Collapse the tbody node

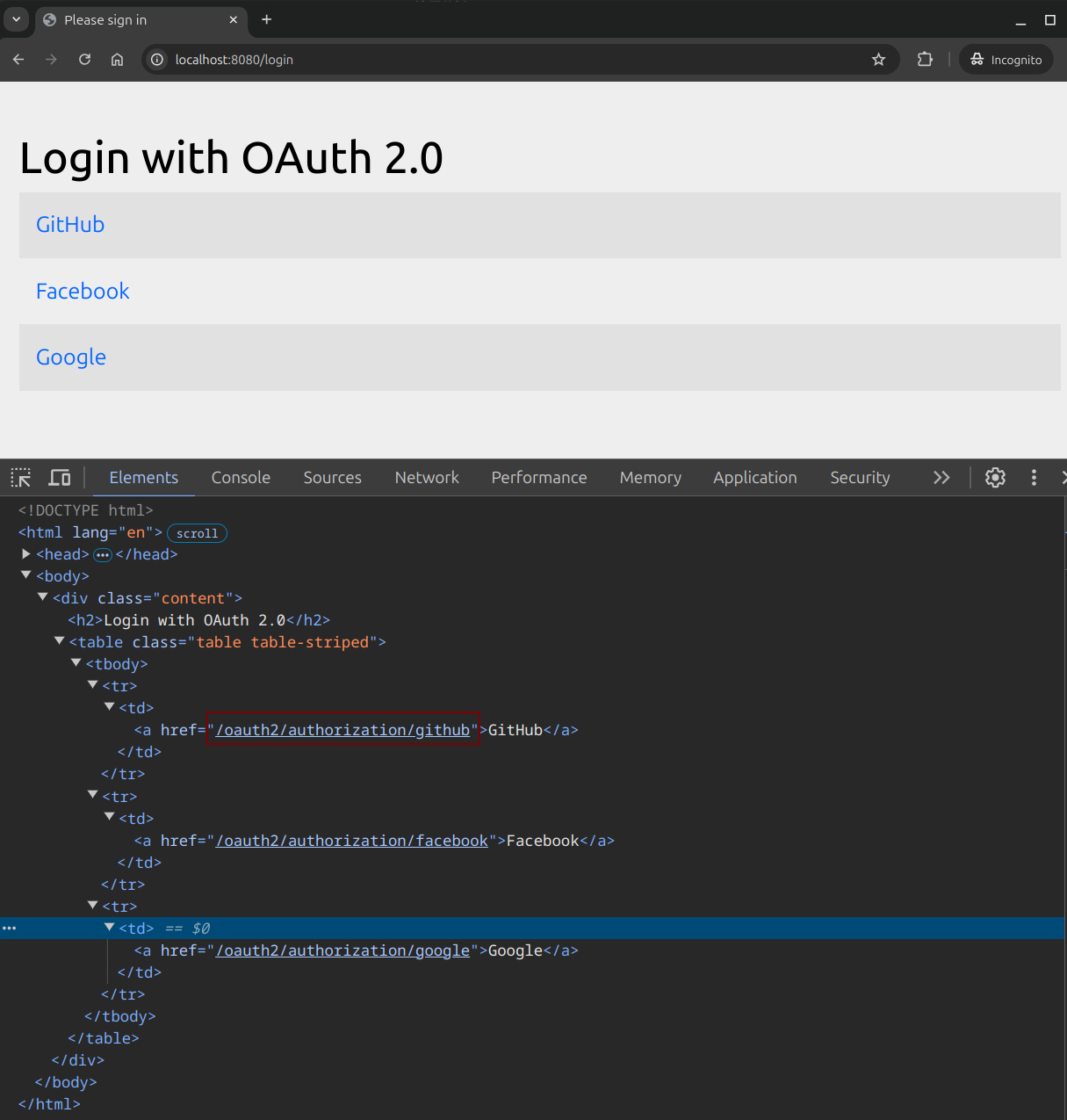pos(76,663)
